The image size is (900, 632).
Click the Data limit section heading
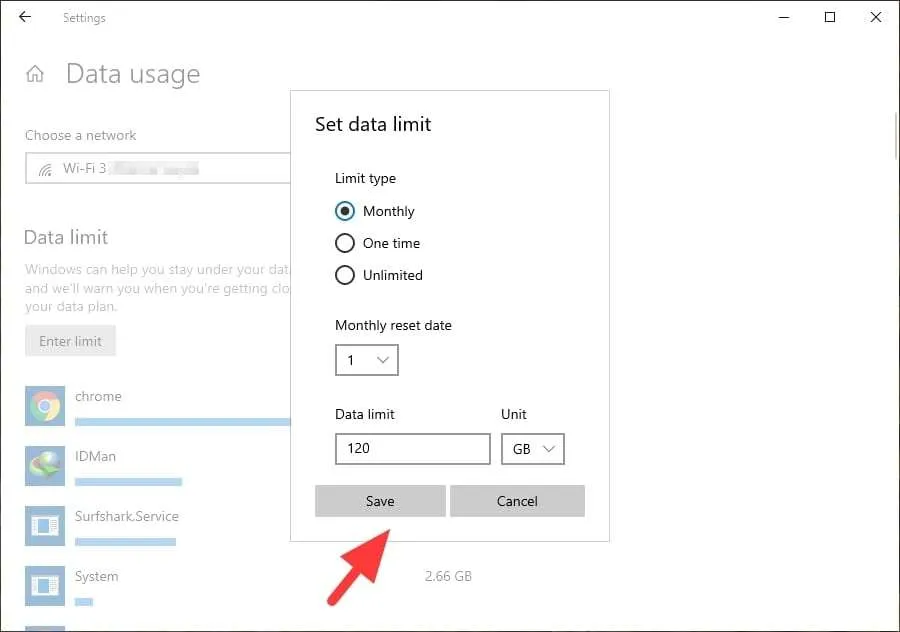(x=66, y=238)
